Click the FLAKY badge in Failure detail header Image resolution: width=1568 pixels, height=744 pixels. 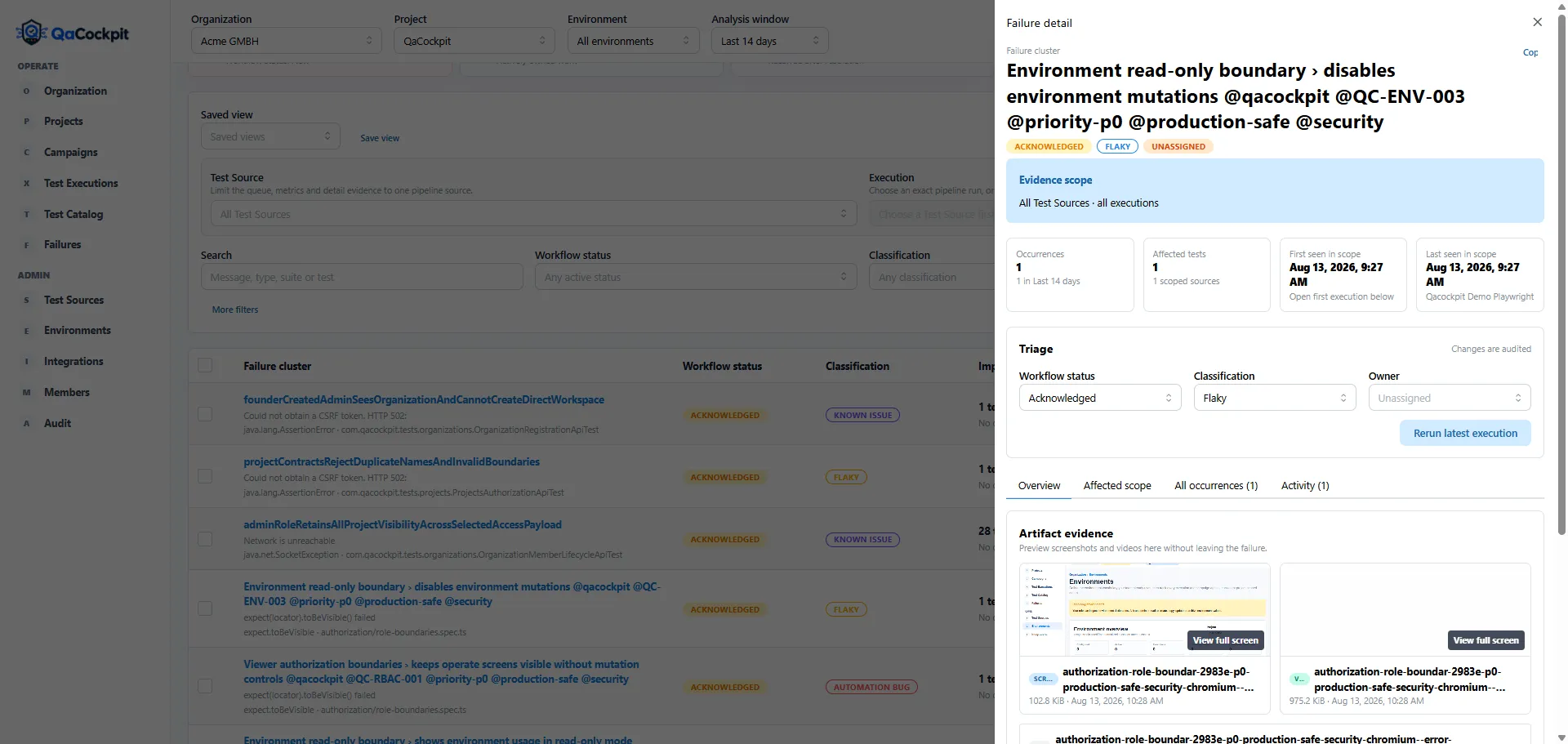point(1117,147)
